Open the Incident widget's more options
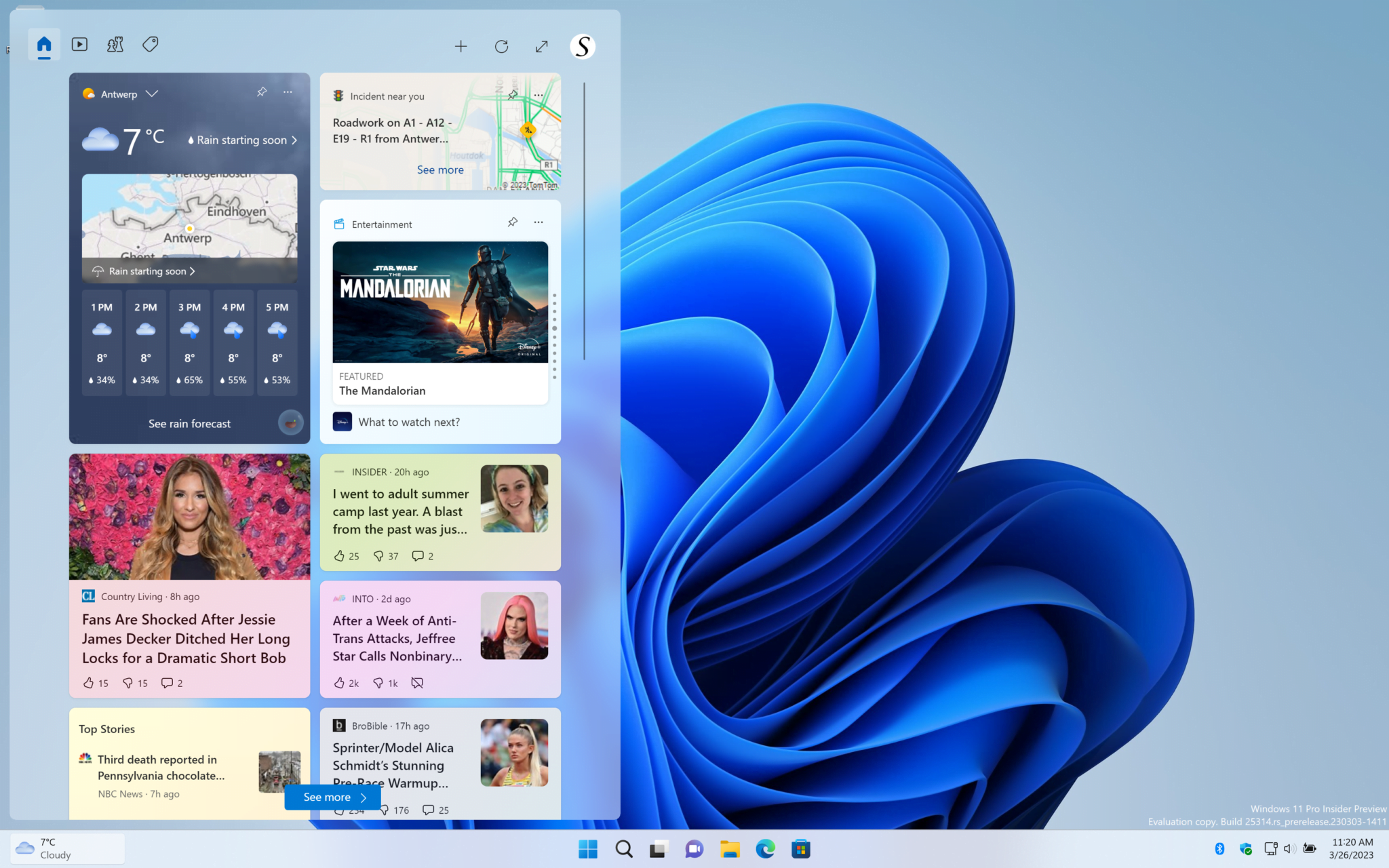 (538, 94)
